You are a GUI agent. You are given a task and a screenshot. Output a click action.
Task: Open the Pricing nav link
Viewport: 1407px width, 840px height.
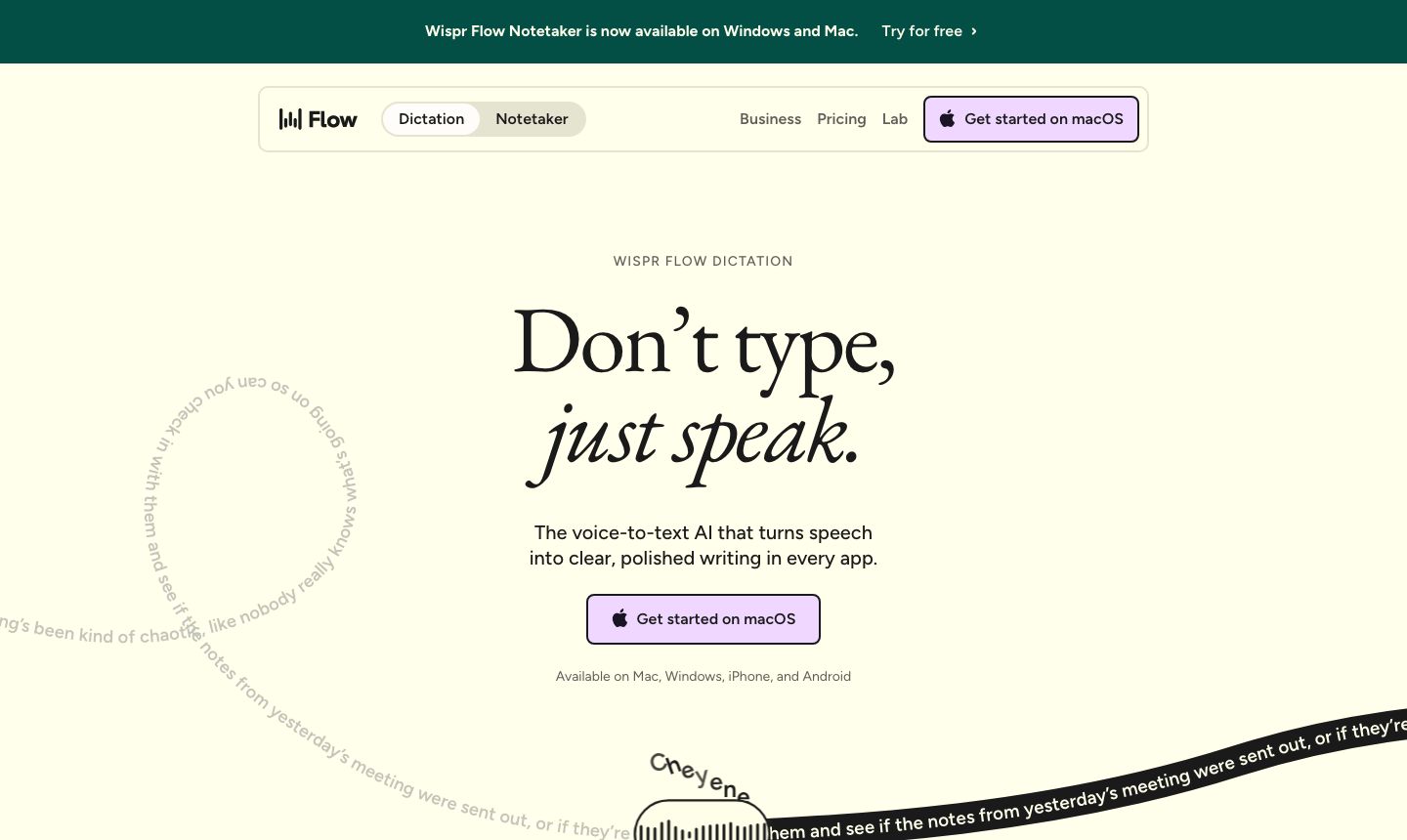point(841,119)
